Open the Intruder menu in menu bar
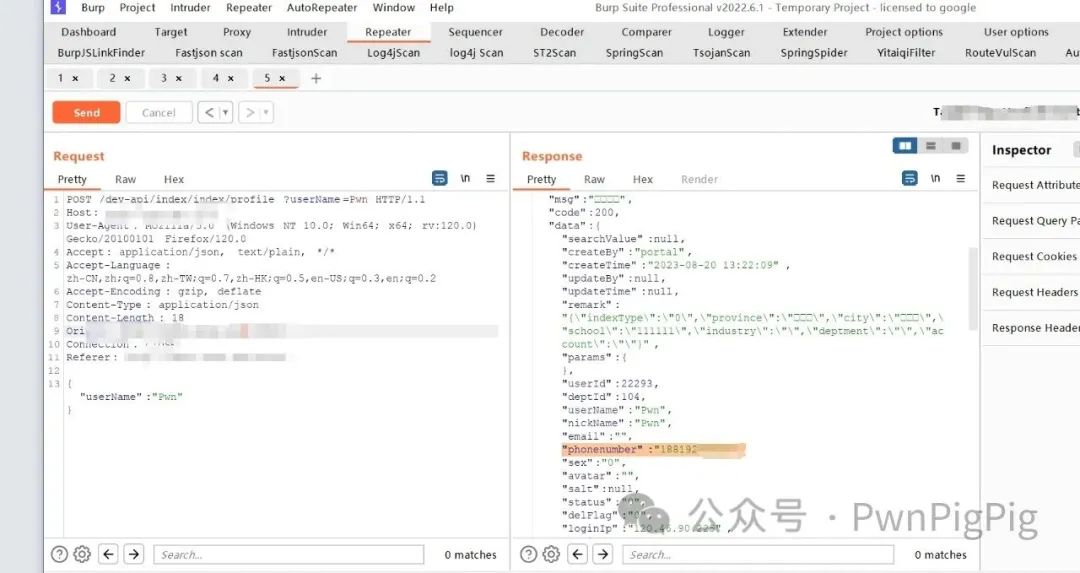This screenshot has width=1080, height=573. tap(190, 8)
